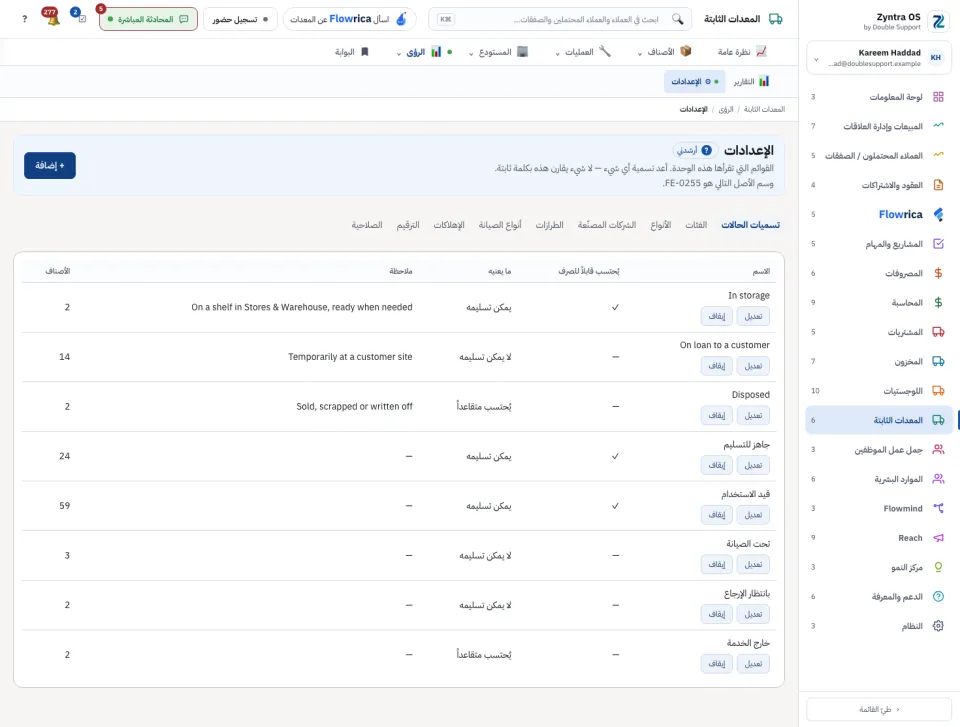Select the الإعدادات settings sub-tab
960x727 pixels.
pyautogui.click(x=694, y=81)
